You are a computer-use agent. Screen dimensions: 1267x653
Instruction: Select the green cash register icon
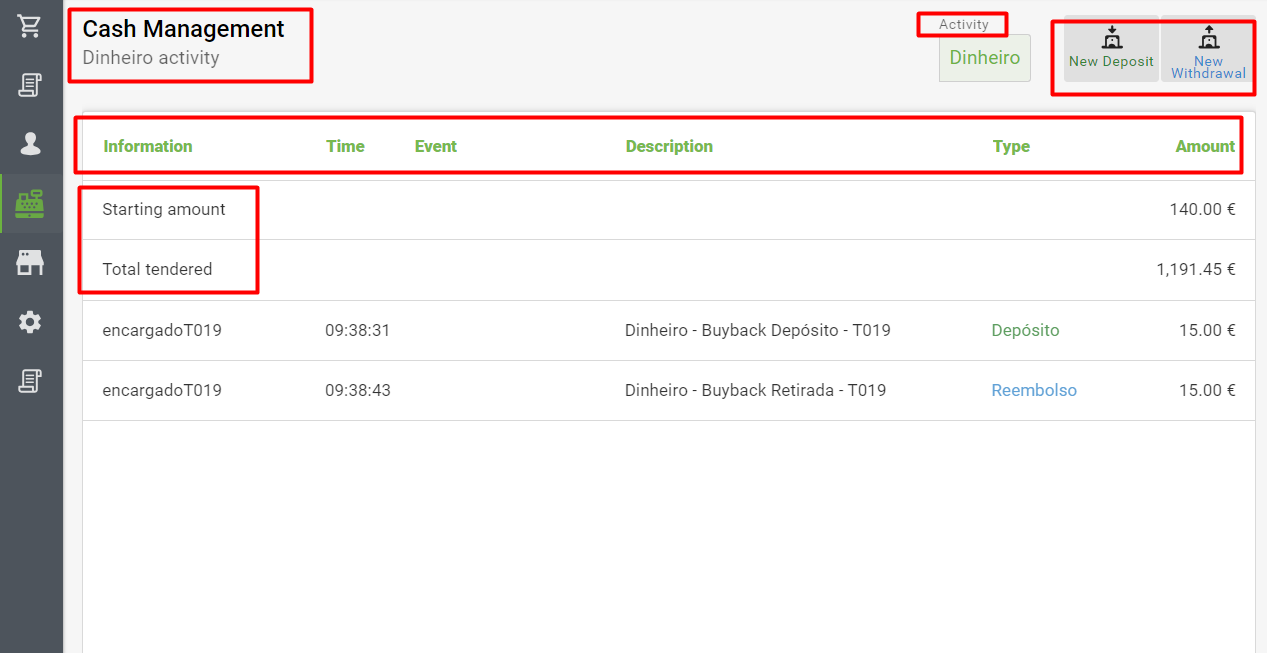[x=30, y=203]
